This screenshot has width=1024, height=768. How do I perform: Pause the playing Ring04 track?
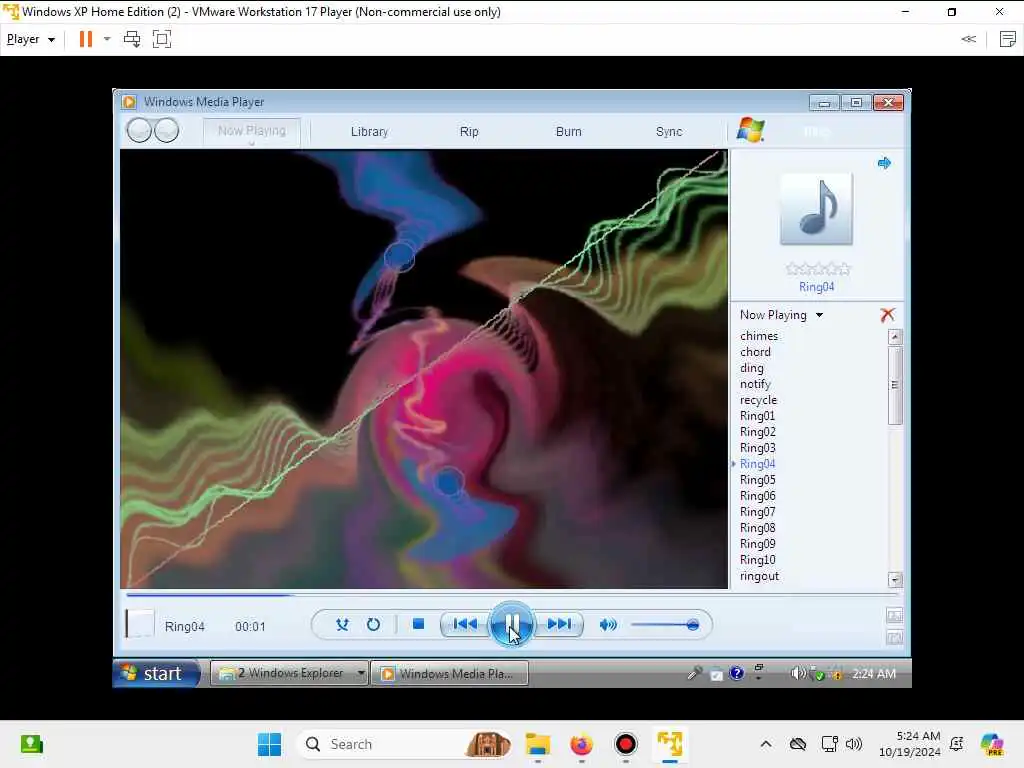512,624
